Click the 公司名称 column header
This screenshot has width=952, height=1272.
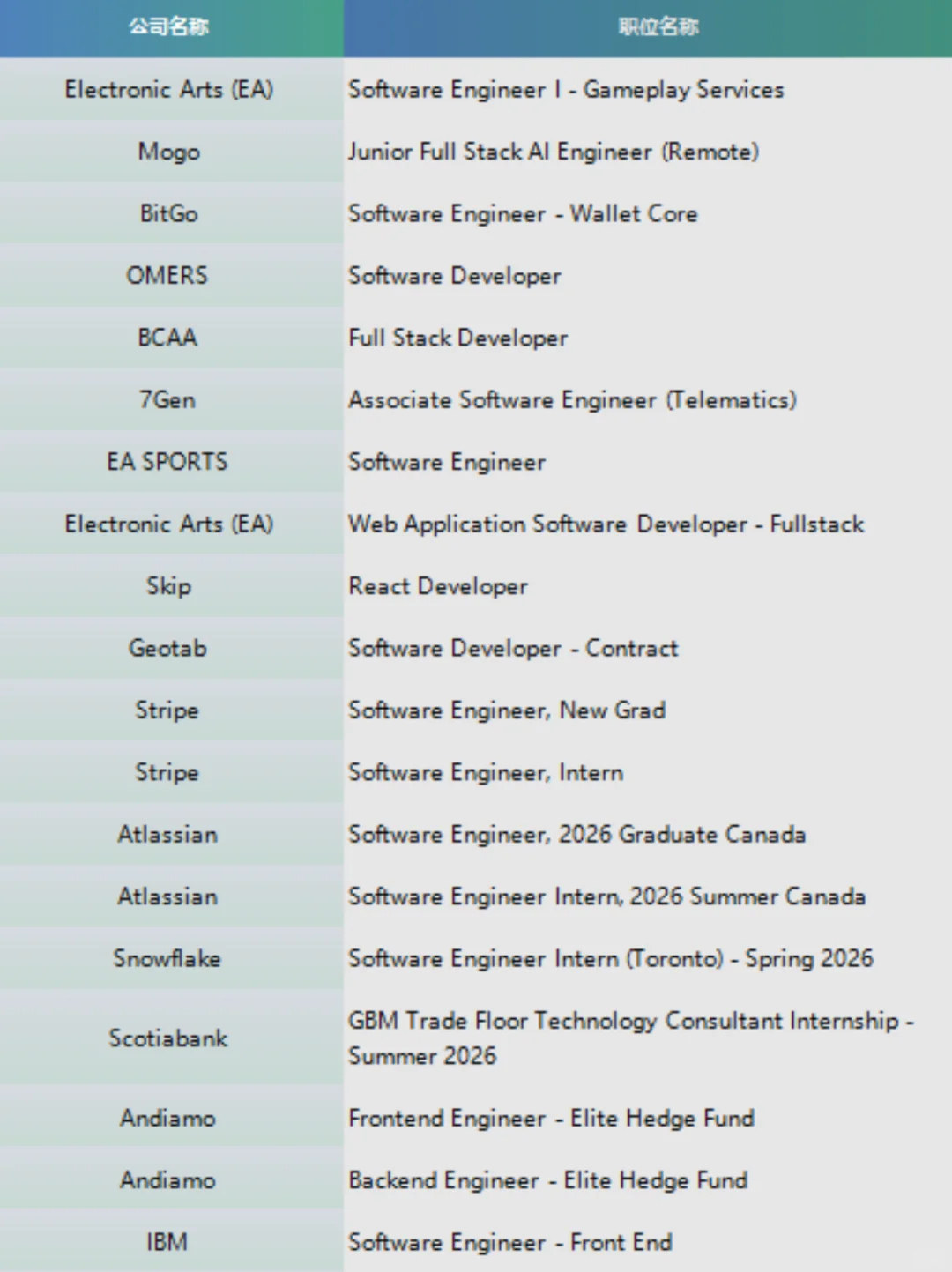[169, 27]
